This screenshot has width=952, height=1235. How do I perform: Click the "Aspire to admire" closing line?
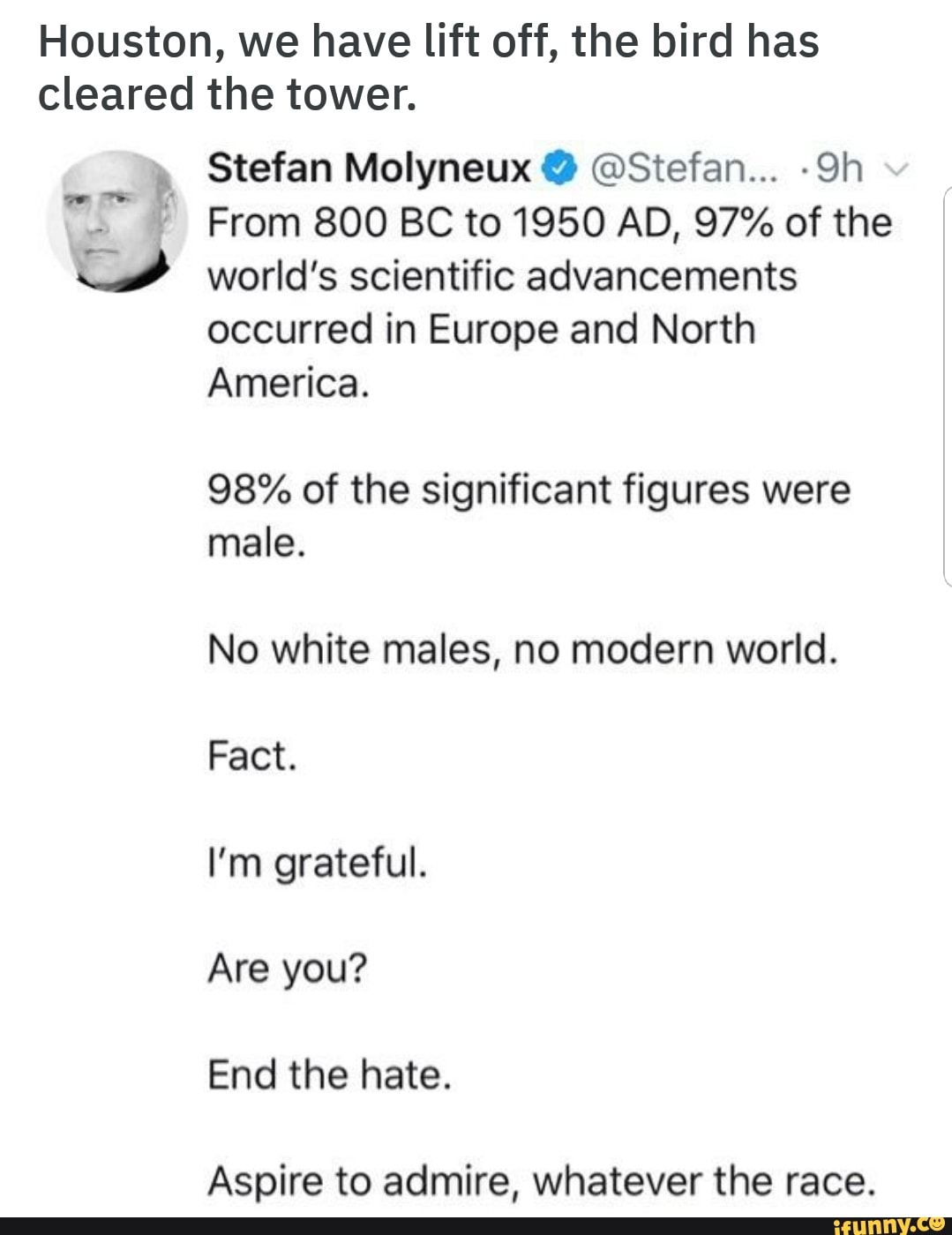tap(541, 1181)
